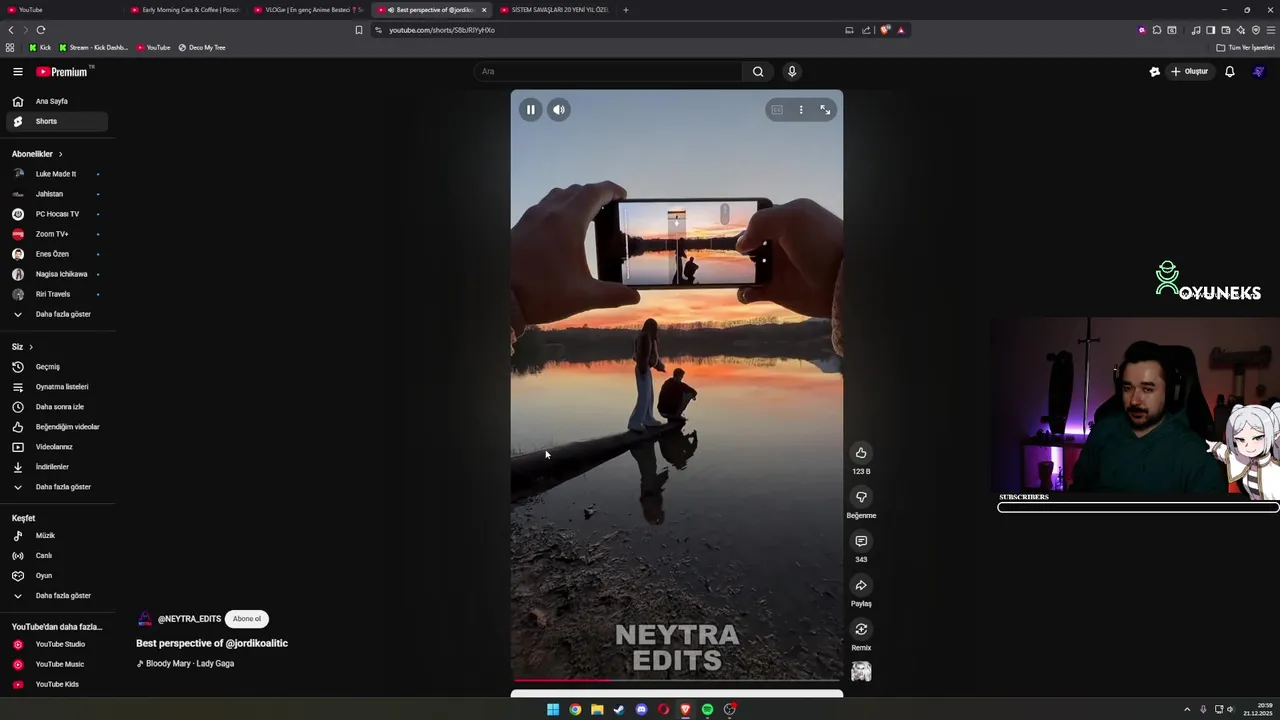The width and height of the screenshot is (1280, 720).
Task: Open Geçmiş watch history
Action: 57,367
